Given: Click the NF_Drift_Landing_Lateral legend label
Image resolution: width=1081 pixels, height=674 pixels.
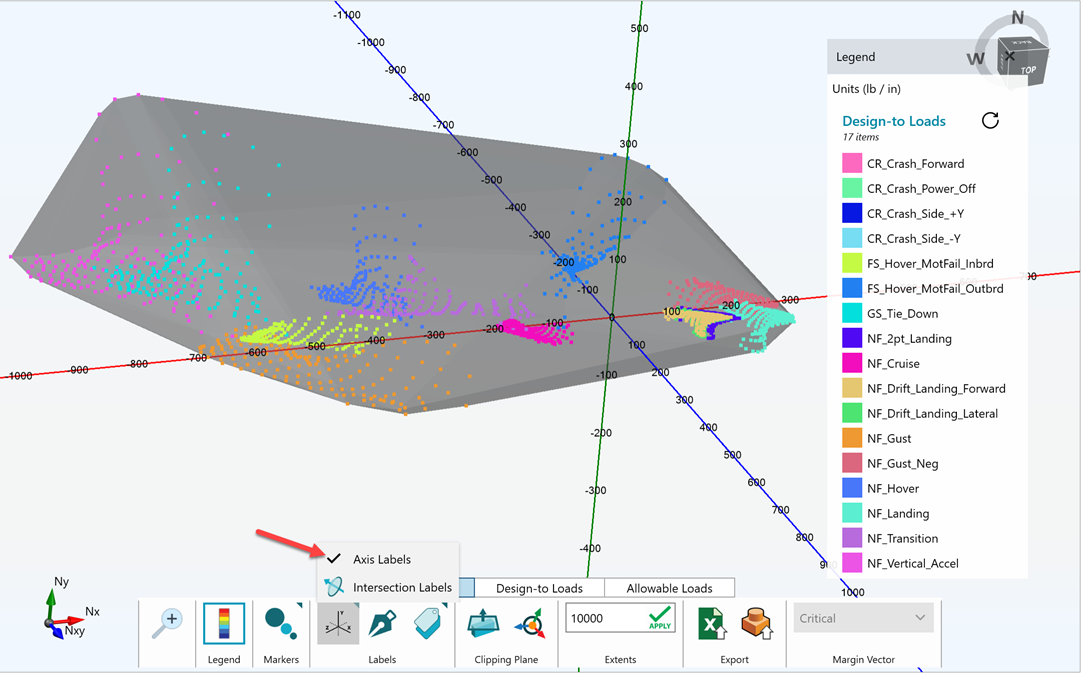Looking at the screenshot, I should click(x=932, y=413).
